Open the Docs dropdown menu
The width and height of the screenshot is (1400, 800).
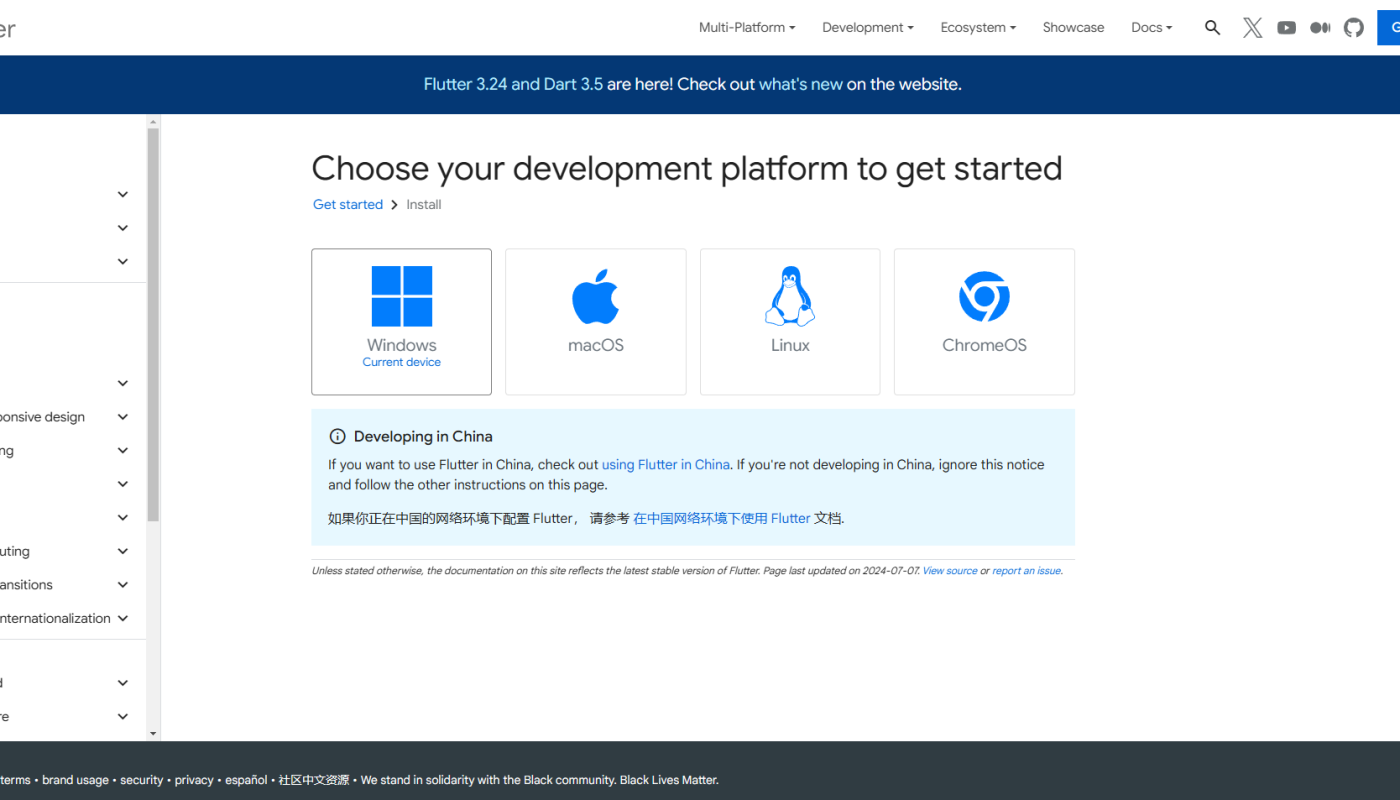click(1152, 28)
